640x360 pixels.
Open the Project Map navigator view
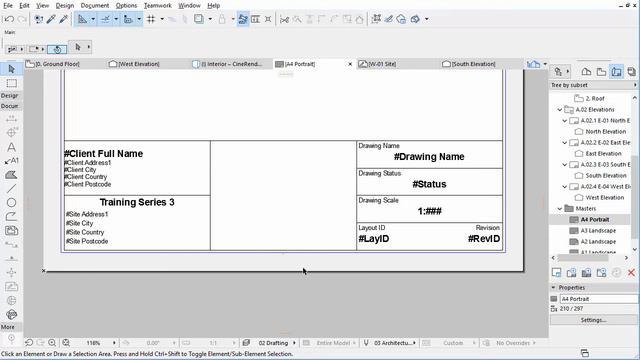(x=586, y=72)
